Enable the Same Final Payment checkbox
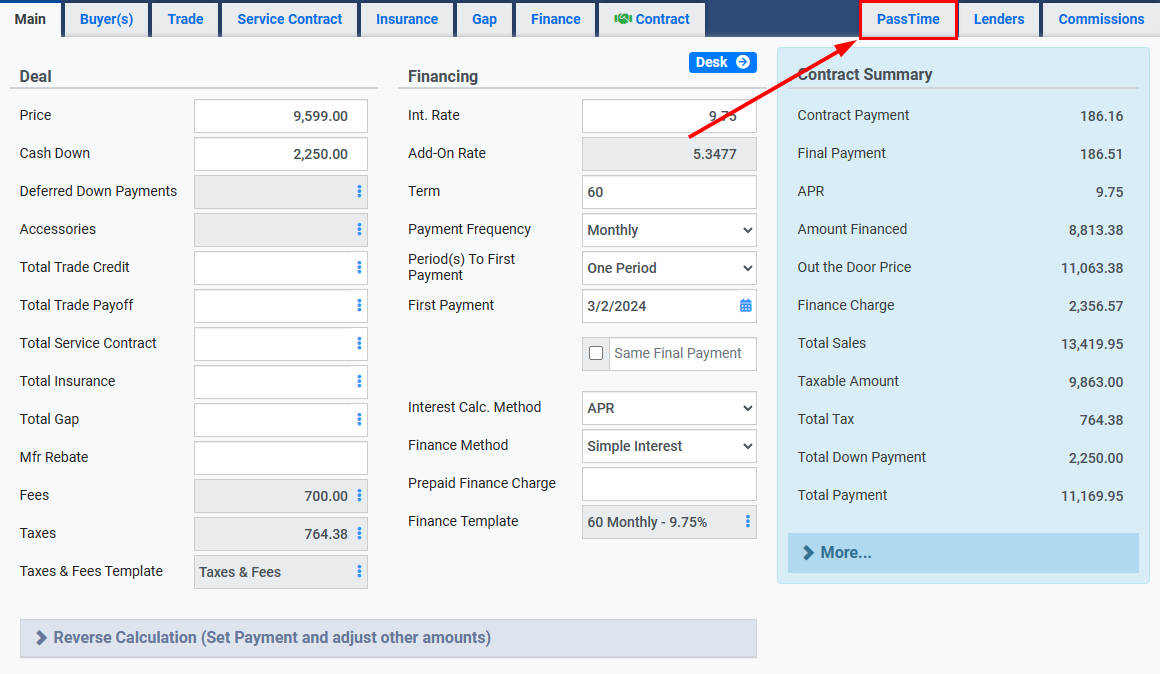This screenshot has height=674, width=1160. point(596,353)
